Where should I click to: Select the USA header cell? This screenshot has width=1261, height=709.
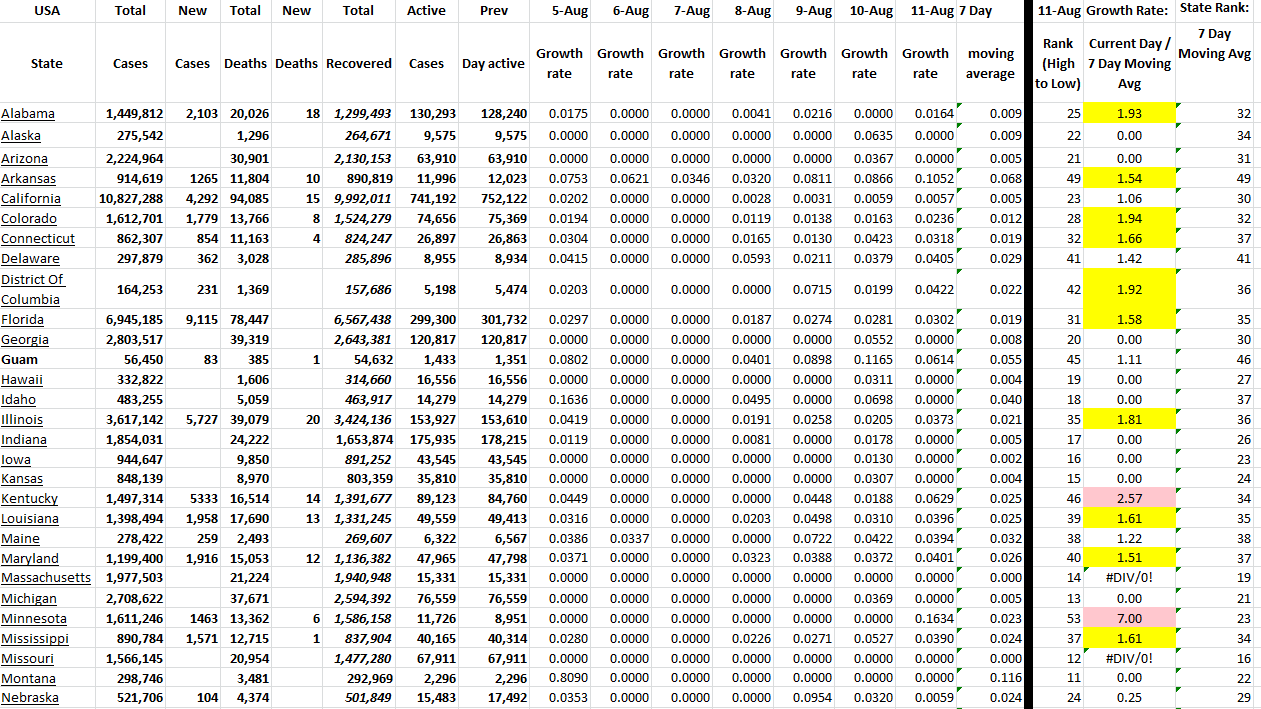coord(47,11)
